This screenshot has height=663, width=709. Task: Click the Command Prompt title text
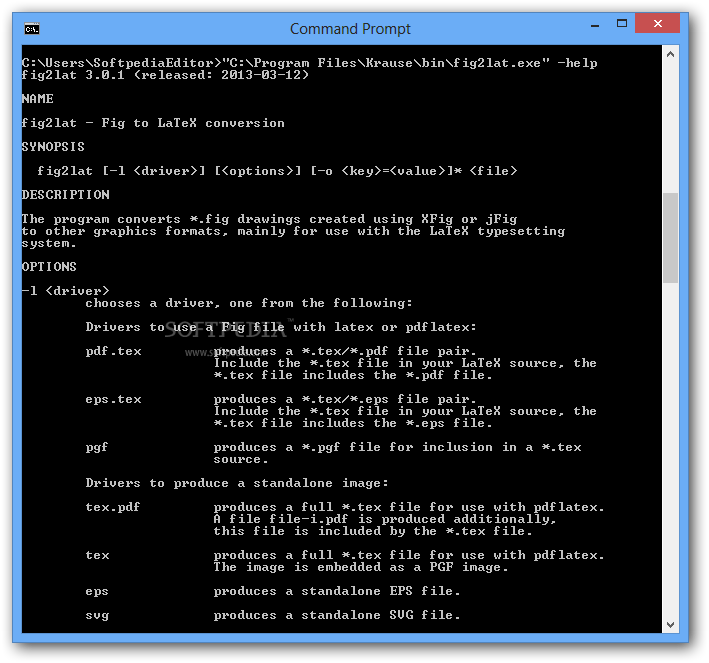350,29
